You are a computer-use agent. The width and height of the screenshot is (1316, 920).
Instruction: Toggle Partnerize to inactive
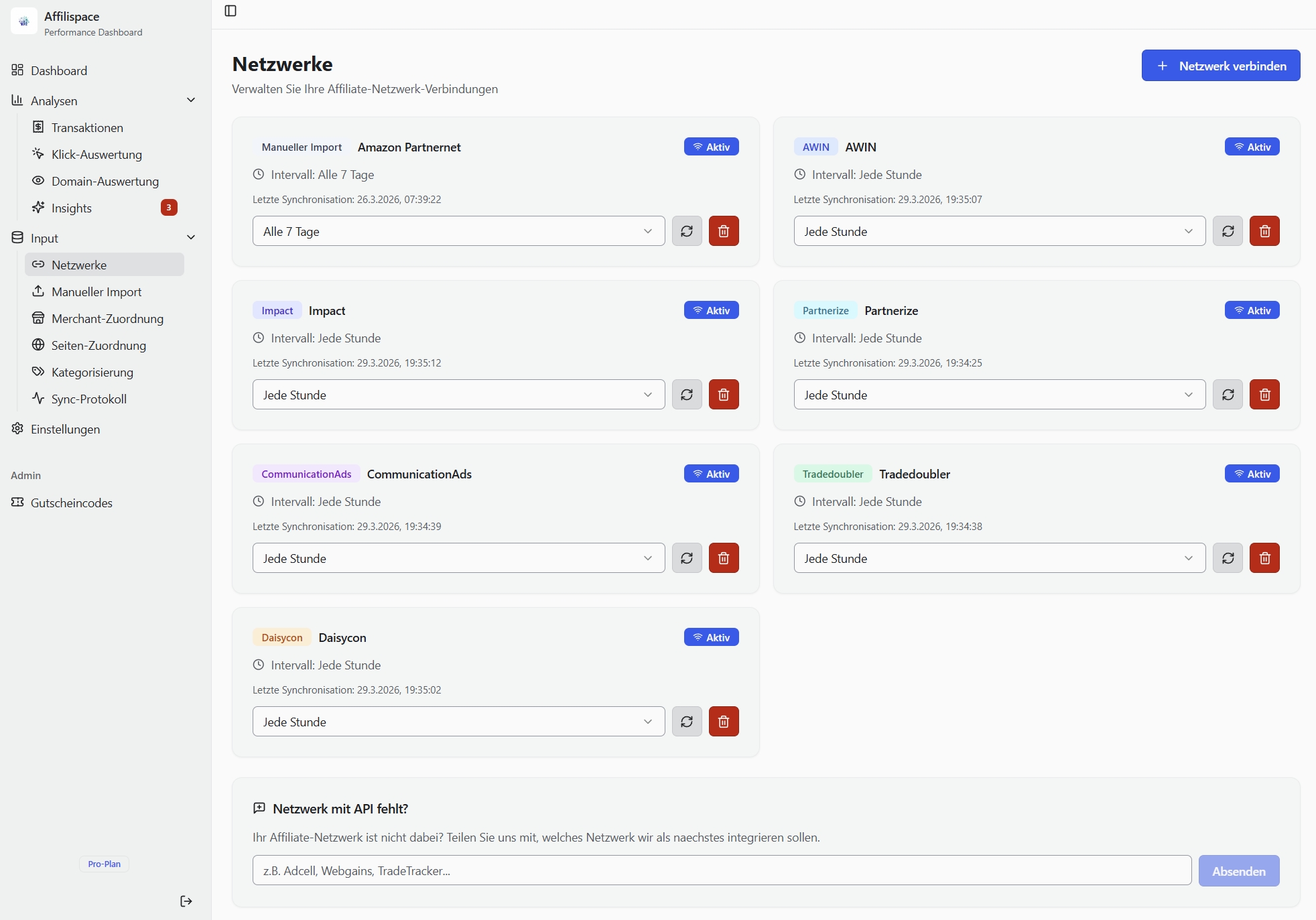click(x=1252, y=310)
